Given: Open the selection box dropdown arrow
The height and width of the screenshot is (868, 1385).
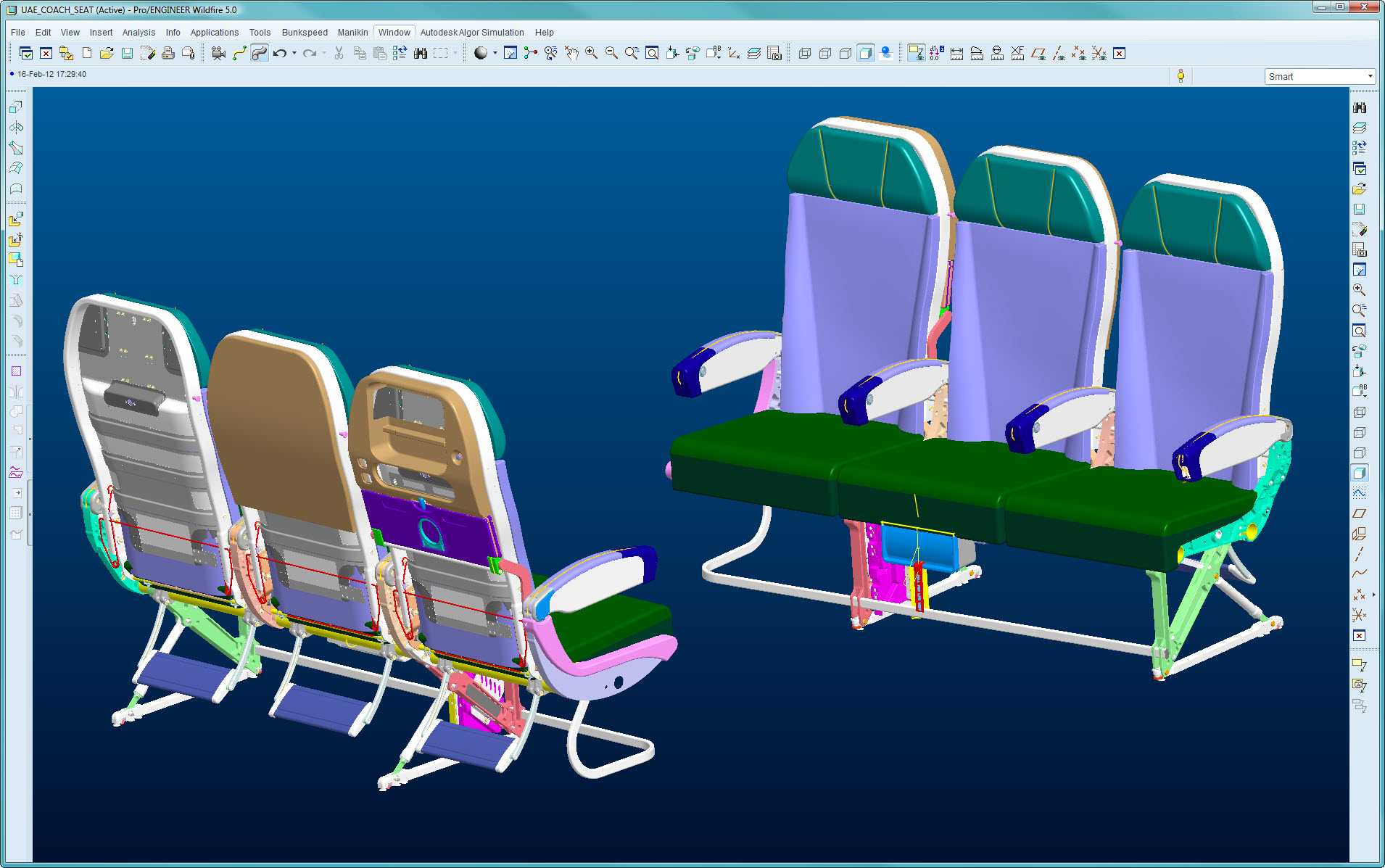Looking at the screenshot, I should point(455,53).
